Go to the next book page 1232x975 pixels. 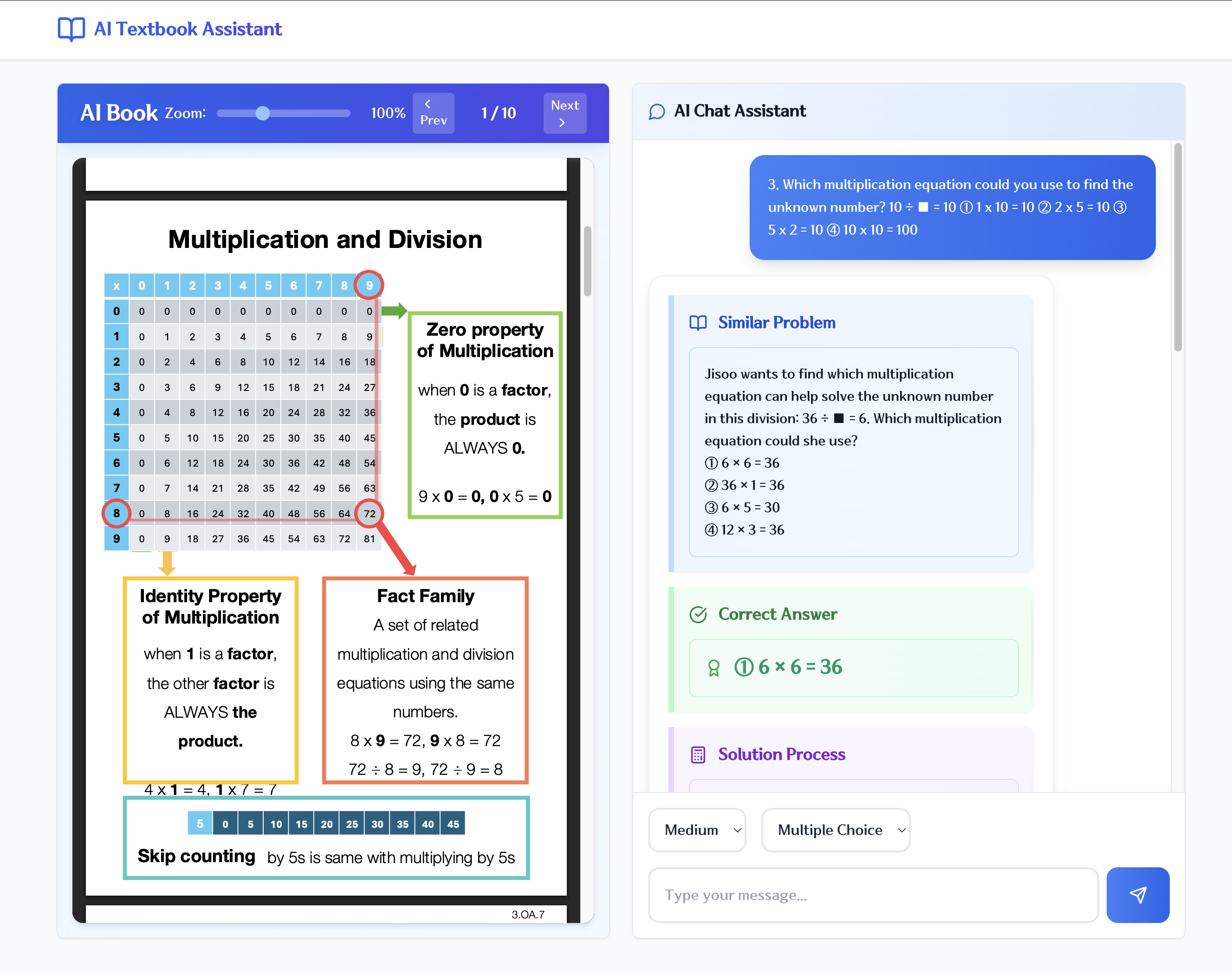564,113
